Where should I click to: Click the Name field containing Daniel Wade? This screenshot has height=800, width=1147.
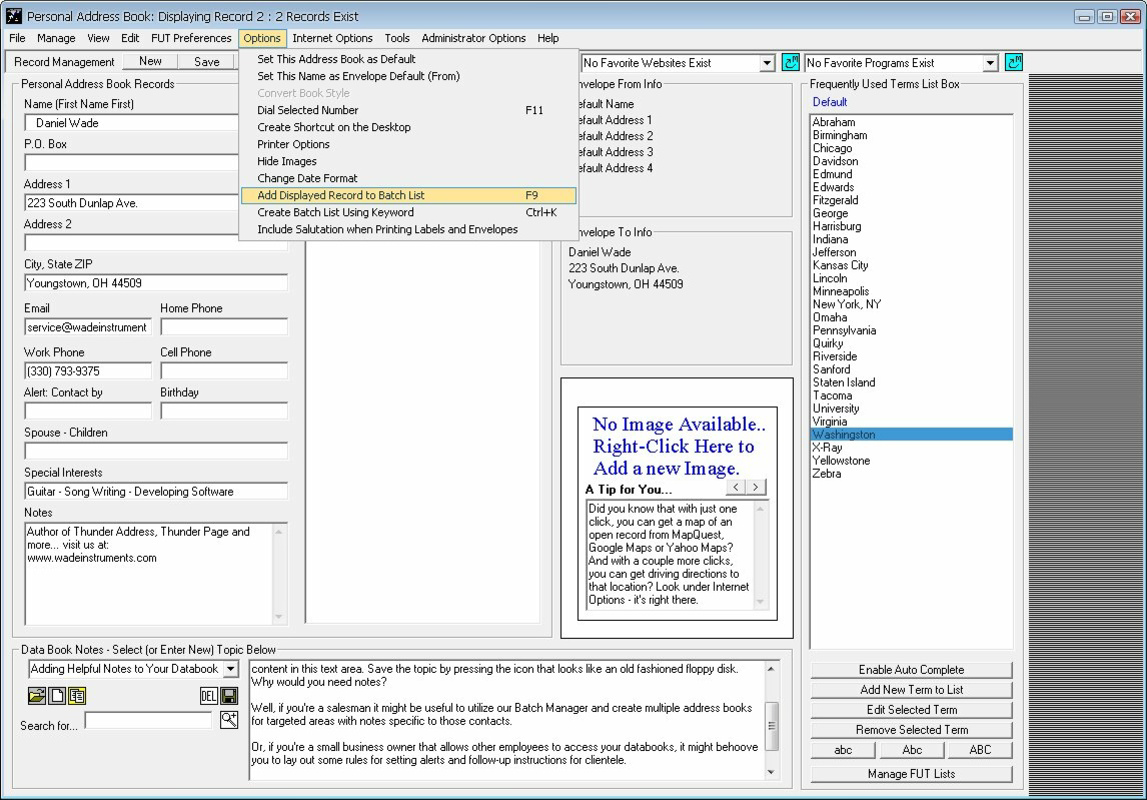coord(132,123)
